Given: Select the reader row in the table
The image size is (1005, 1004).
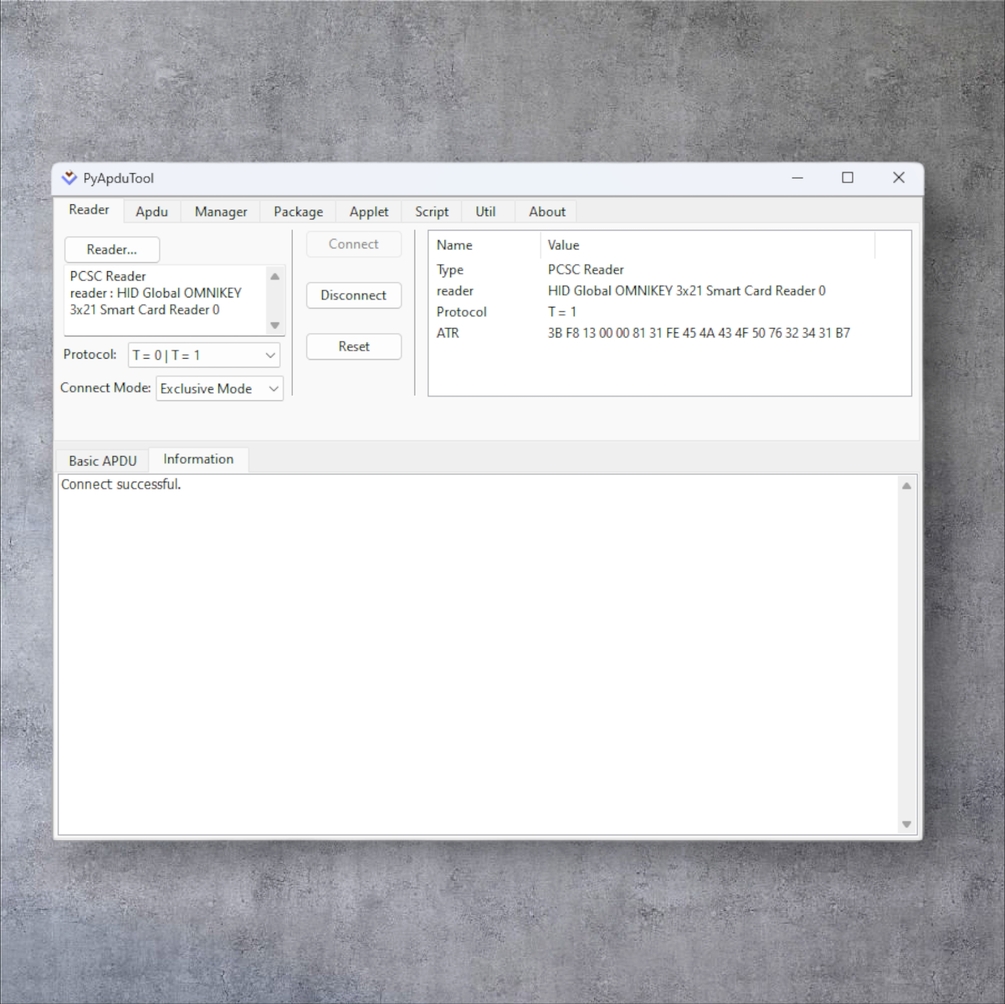Looking at the screenshot, I should (x=669, y=291).
